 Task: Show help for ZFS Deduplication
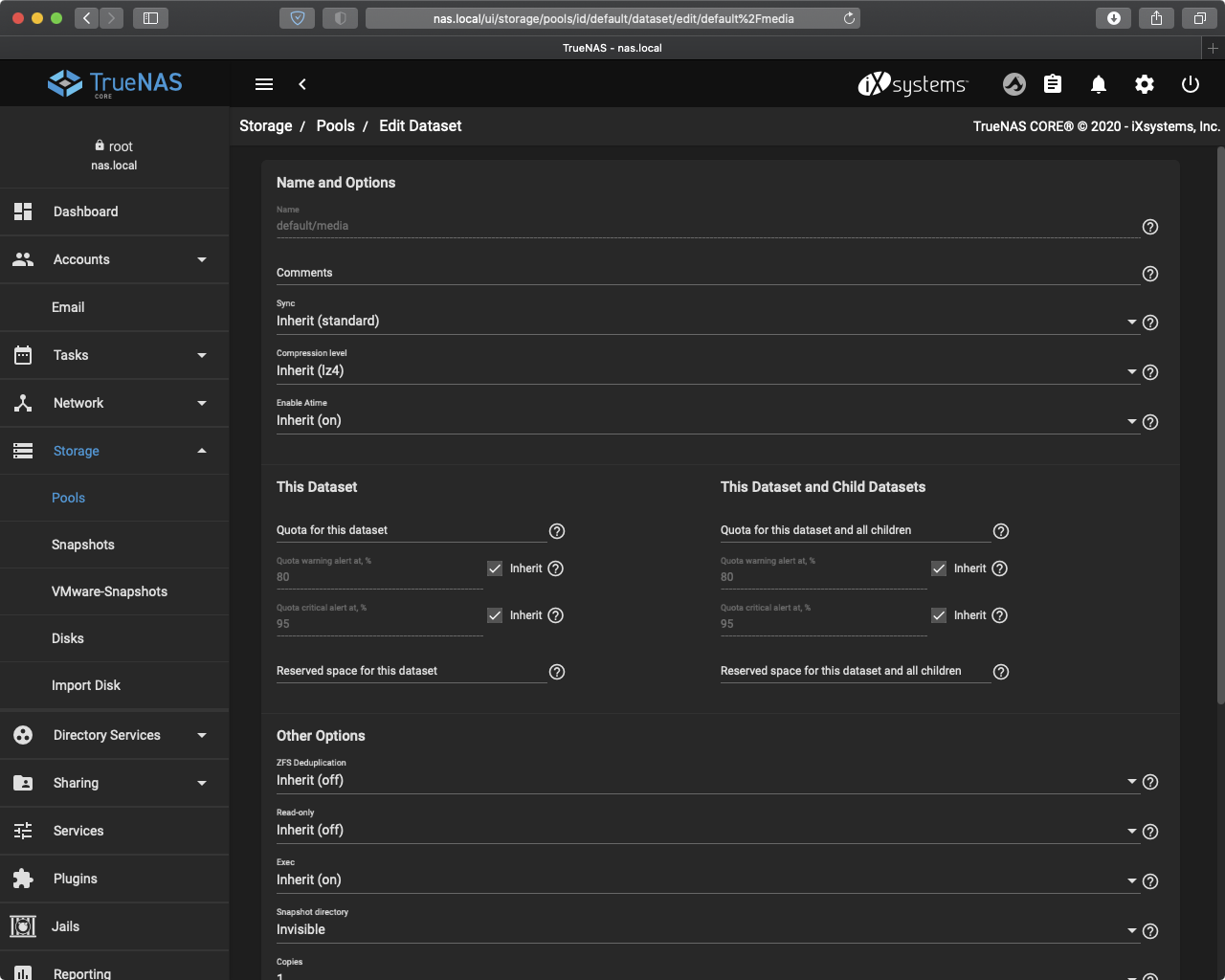(1150, 782)
